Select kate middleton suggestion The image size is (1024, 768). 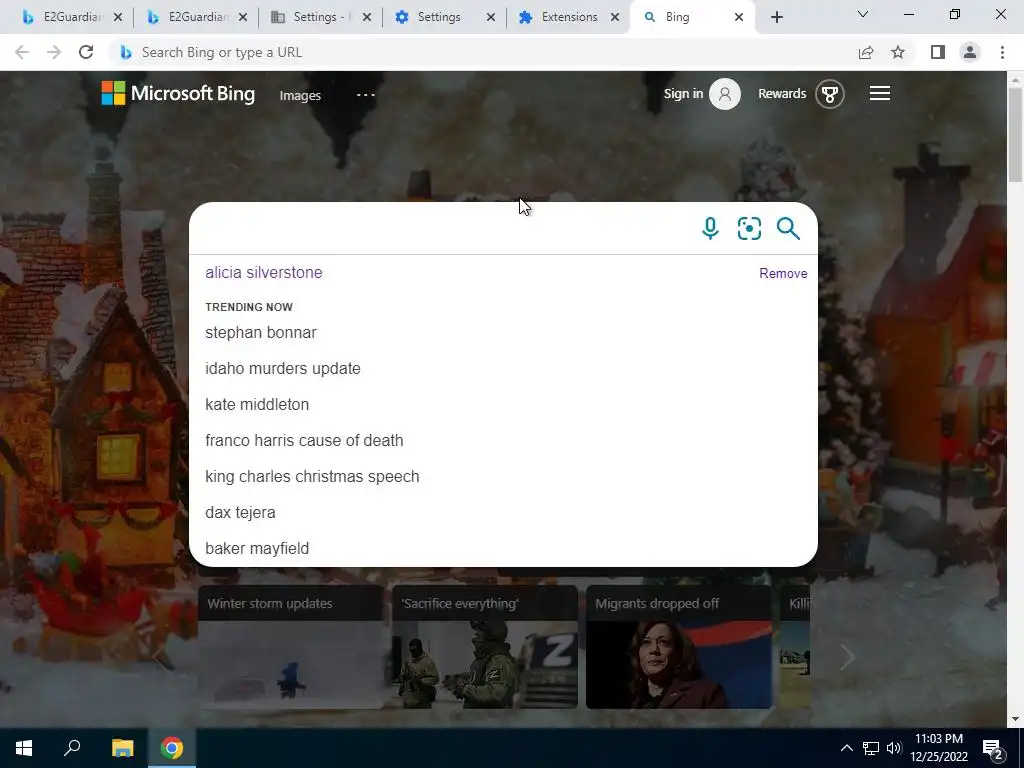(x=257, y=404)
